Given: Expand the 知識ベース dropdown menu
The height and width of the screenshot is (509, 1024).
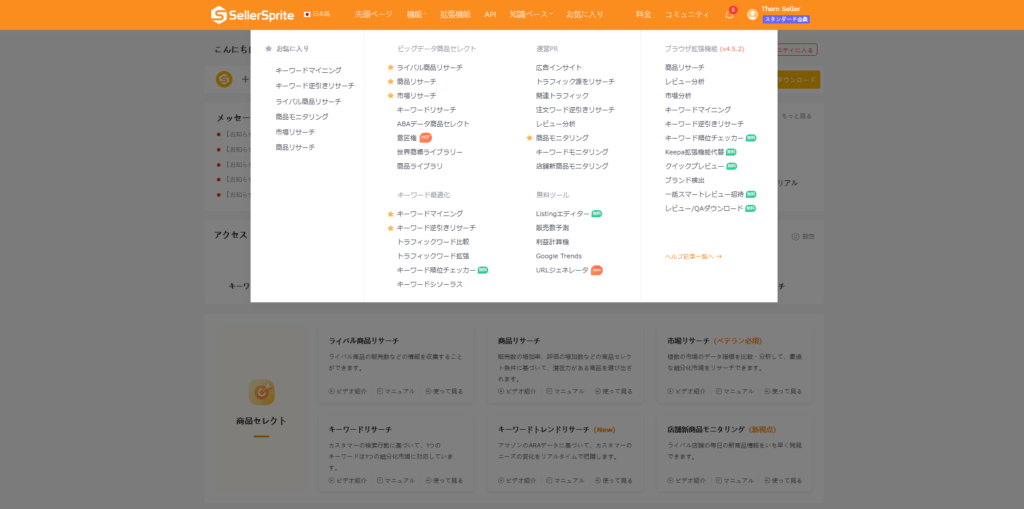Looking at the screenshot, I should tap(531, 15).
